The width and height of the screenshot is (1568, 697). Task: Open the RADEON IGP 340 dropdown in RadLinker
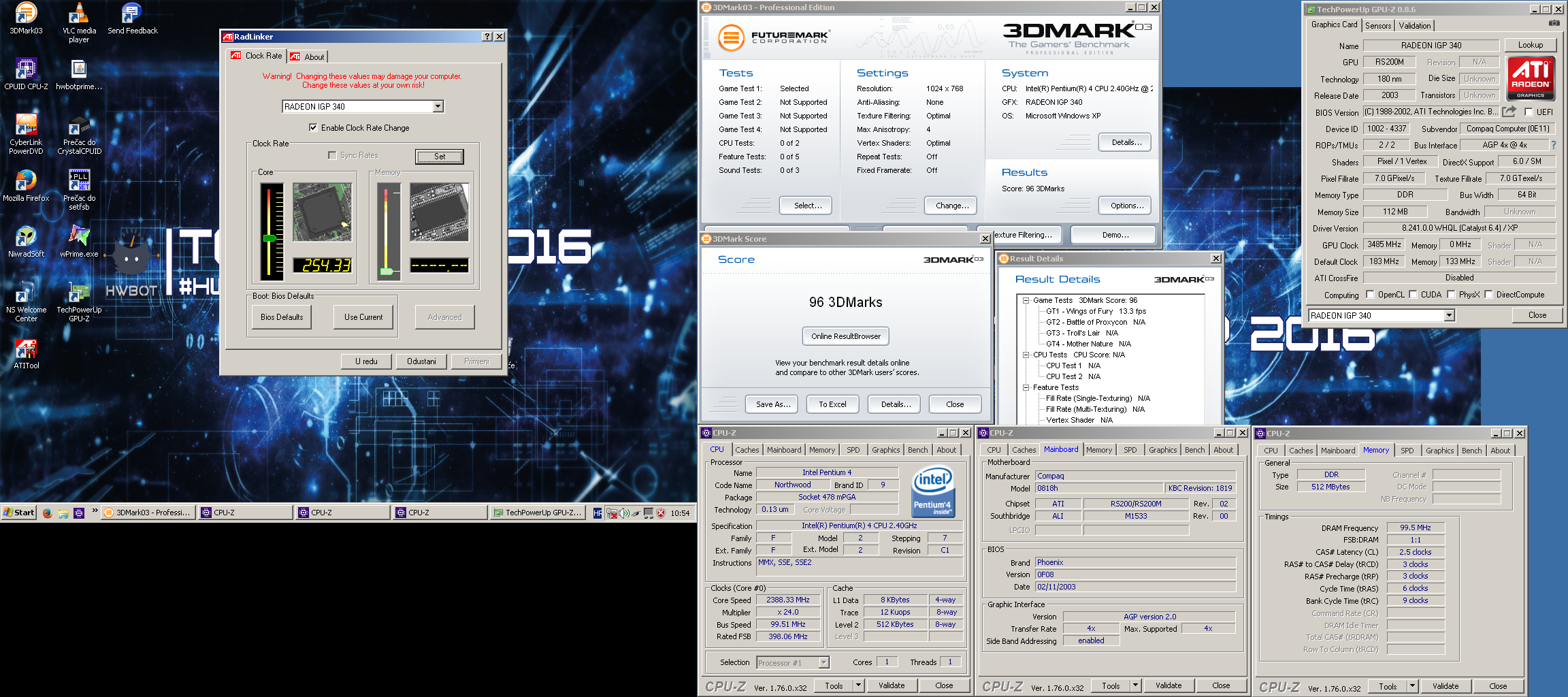[x=438, y=106]
